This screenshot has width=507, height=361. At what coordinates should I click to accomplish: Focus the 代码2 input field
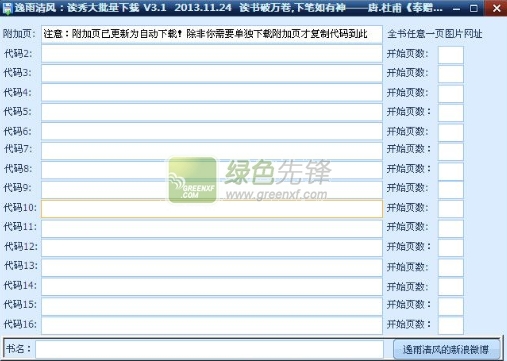coord(212,54)
